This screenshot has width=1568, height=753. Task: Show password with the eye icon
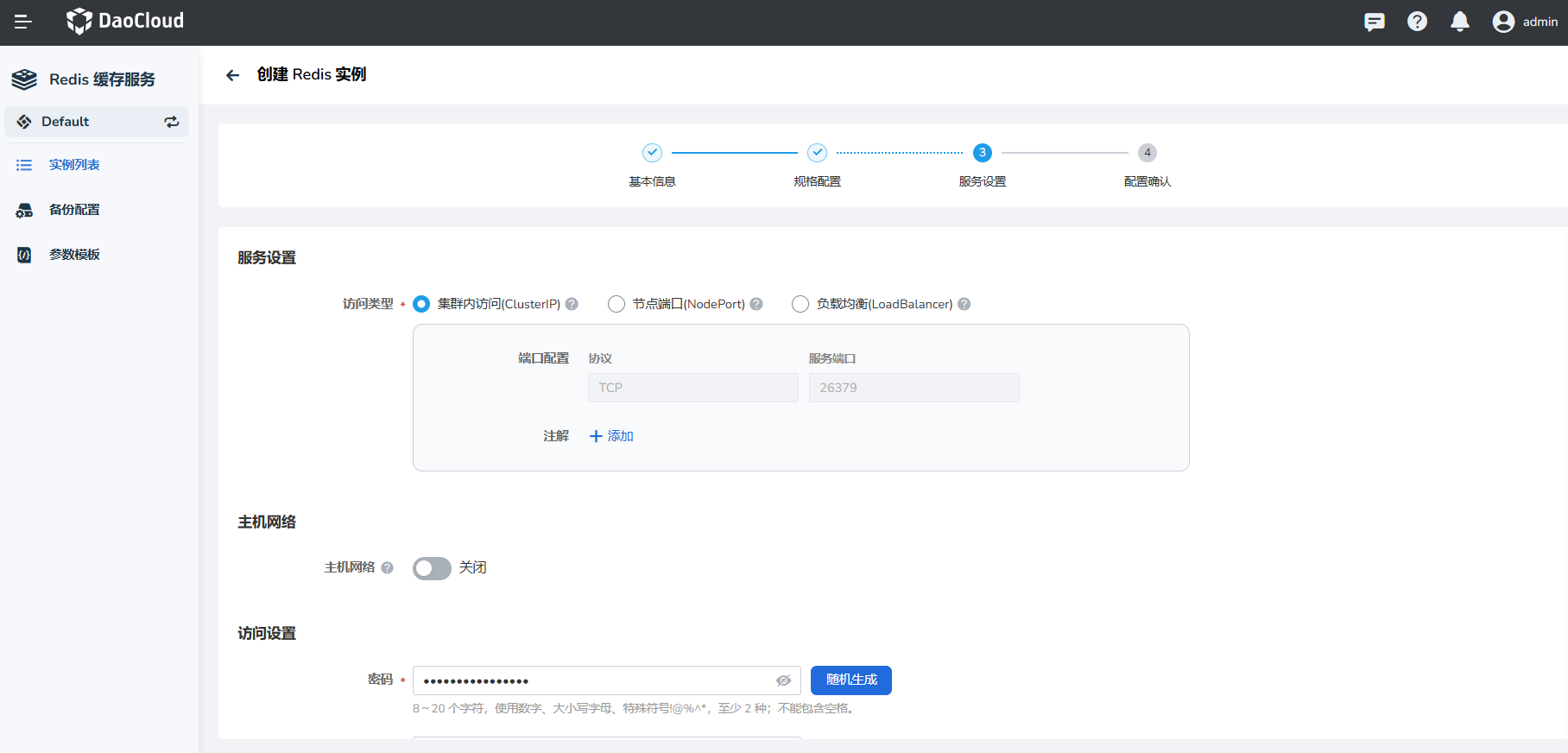point(783,680)
